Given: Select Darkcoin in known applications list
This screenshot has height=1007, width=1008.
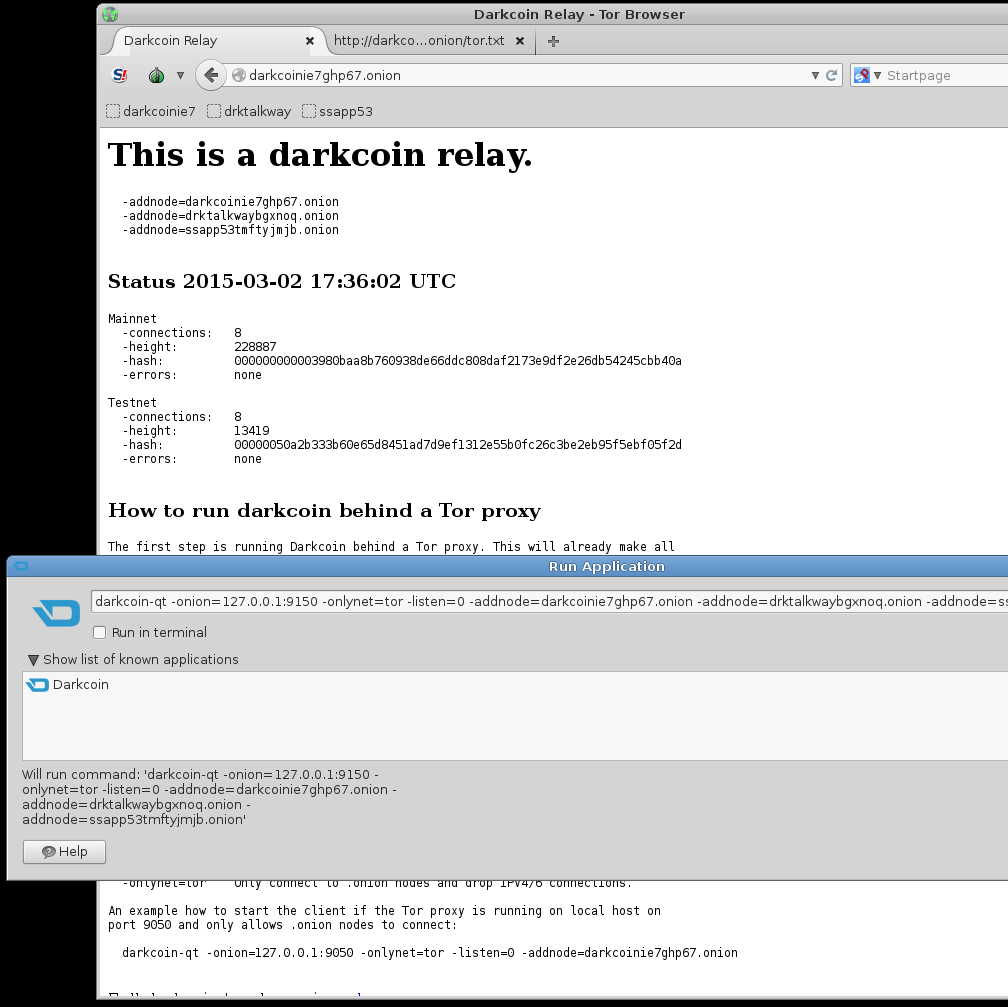Looking at the screenshot, I should [x=68, y=684].
